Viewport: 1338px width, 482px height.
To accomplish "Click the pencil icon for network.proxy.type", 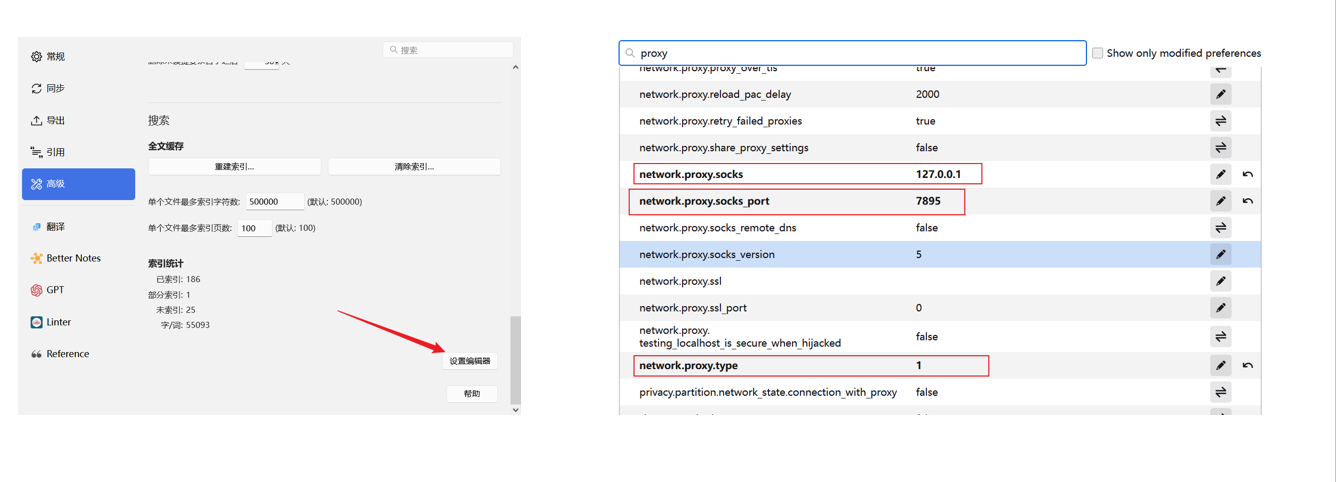I will coord(1220,366).
